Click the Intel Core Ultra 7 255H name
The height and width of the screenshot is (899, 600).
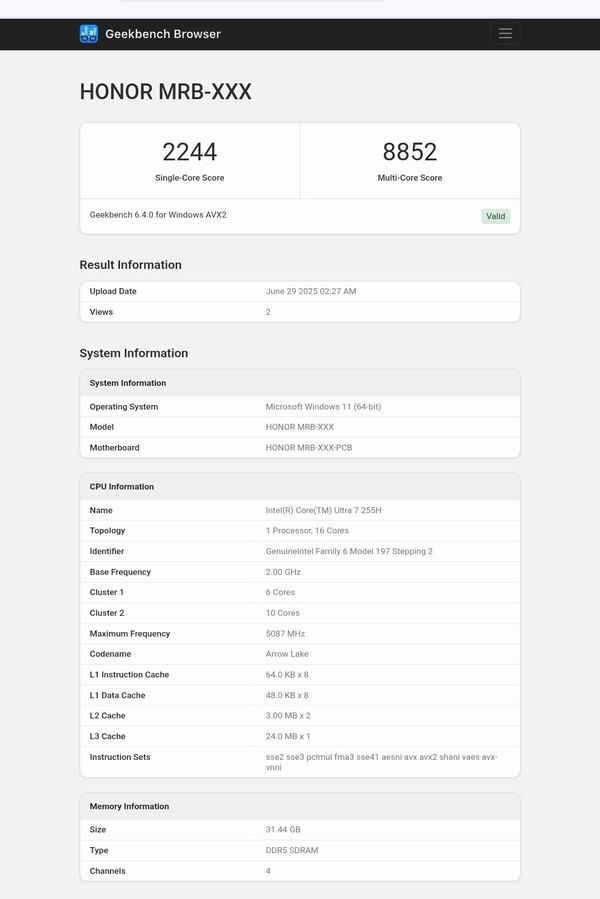pyautogui.click(x=325, y=510)
